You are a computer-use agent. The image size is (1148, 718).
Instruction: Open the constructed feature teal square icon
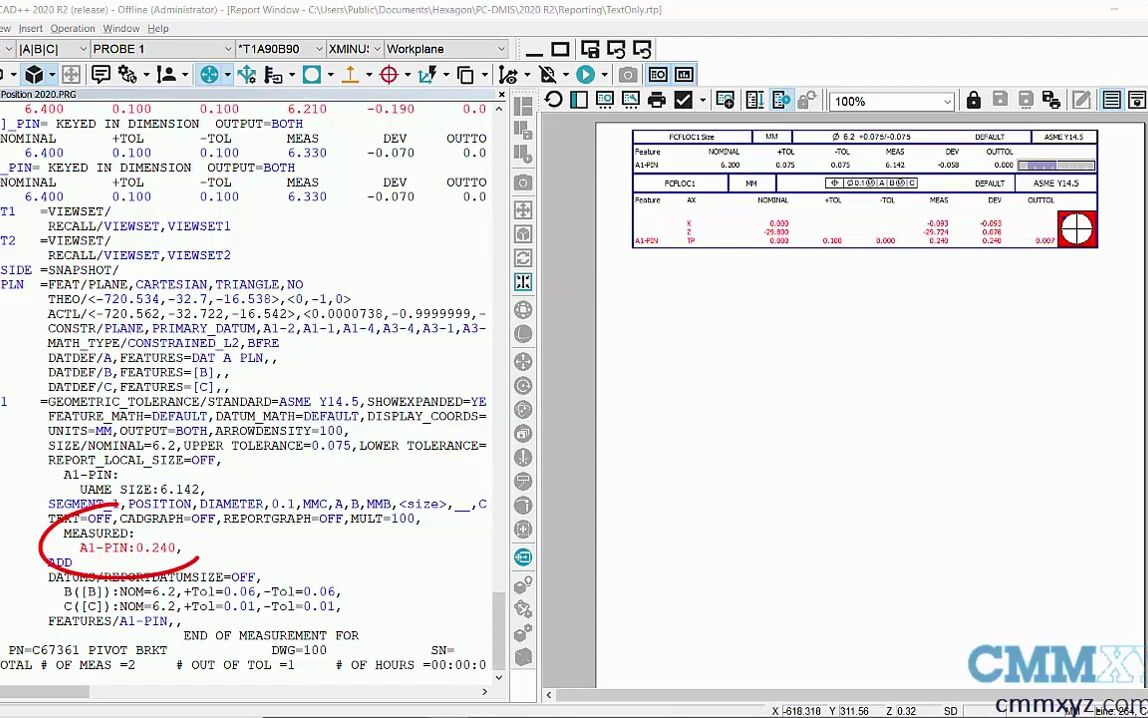click(312, 75)
